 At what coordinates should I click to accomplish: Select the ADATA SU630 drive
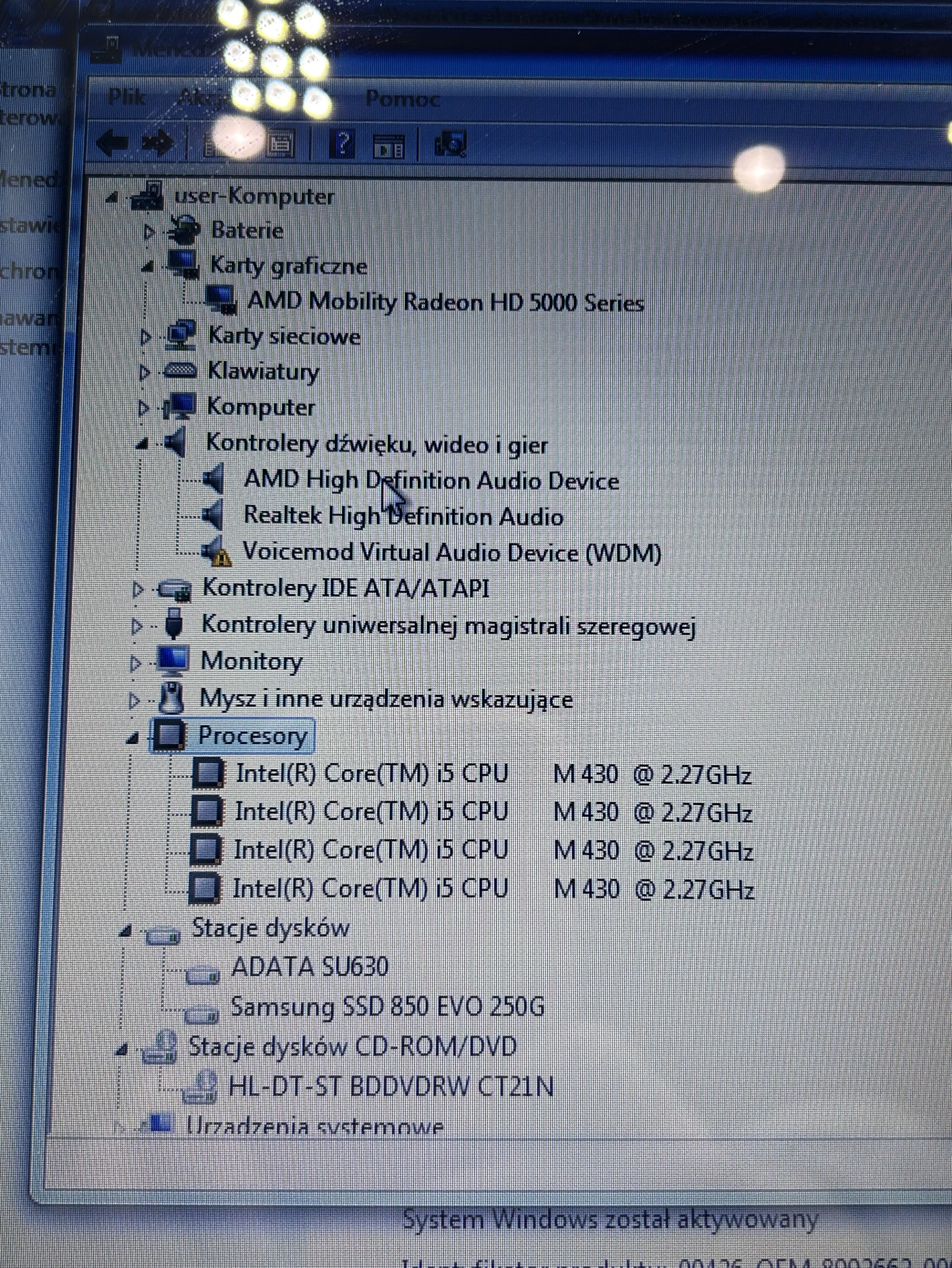point(309,967)
